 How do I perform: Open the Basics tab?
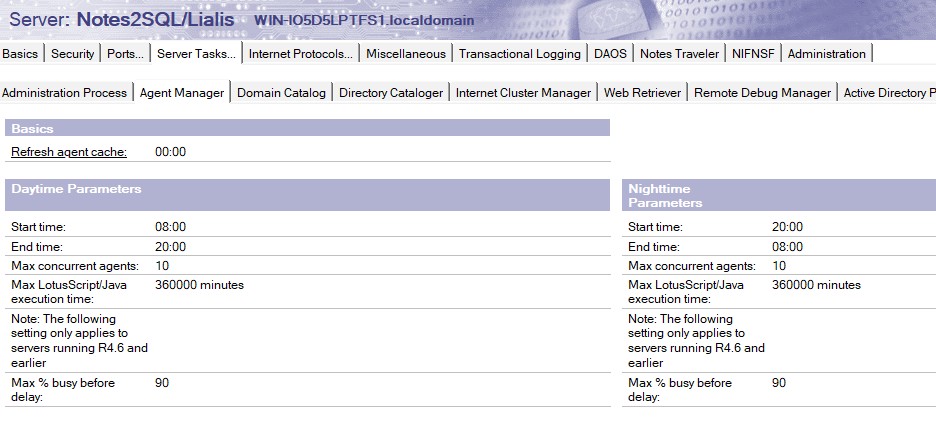pos(20,54)
